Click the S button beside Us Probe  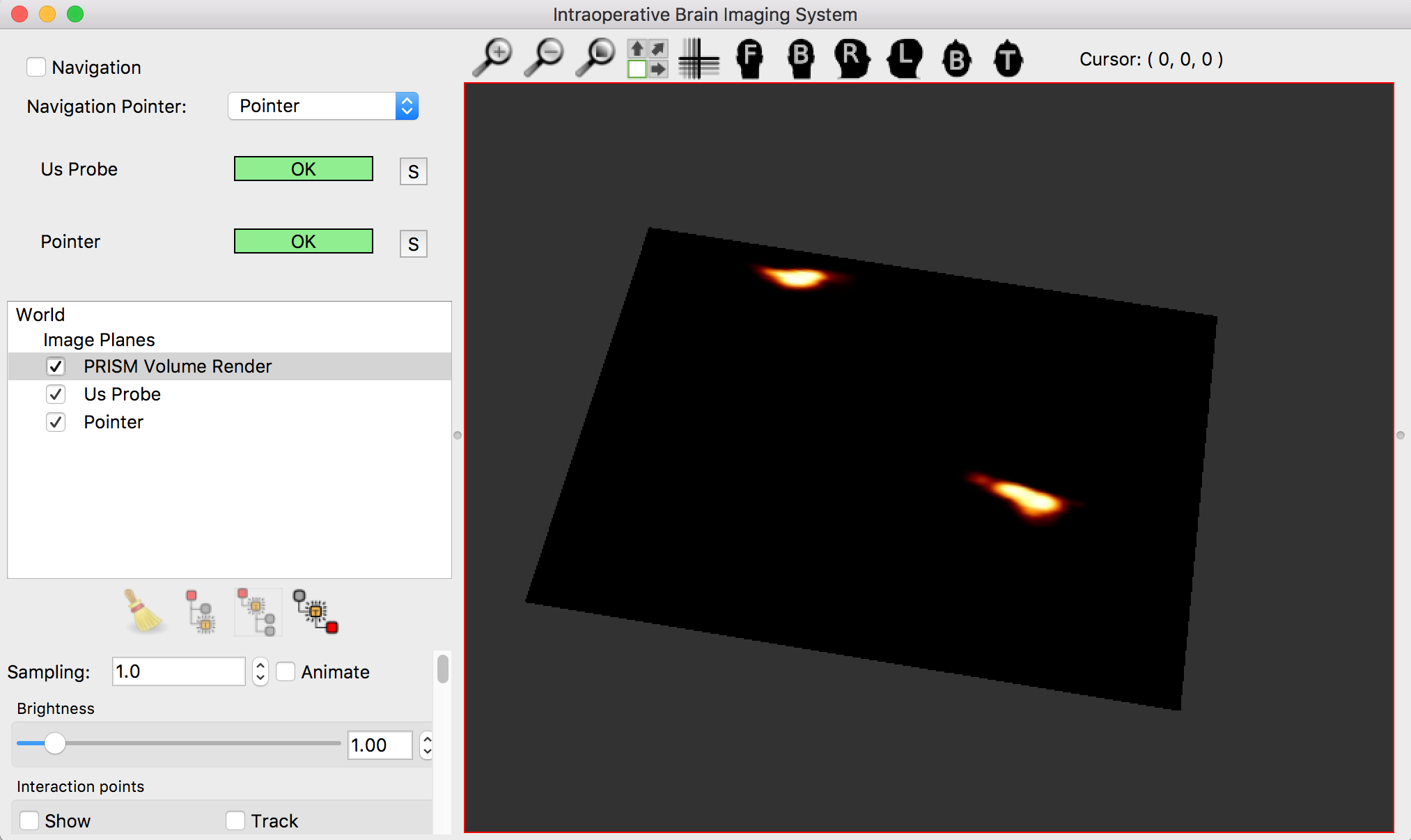coord(413,171)
